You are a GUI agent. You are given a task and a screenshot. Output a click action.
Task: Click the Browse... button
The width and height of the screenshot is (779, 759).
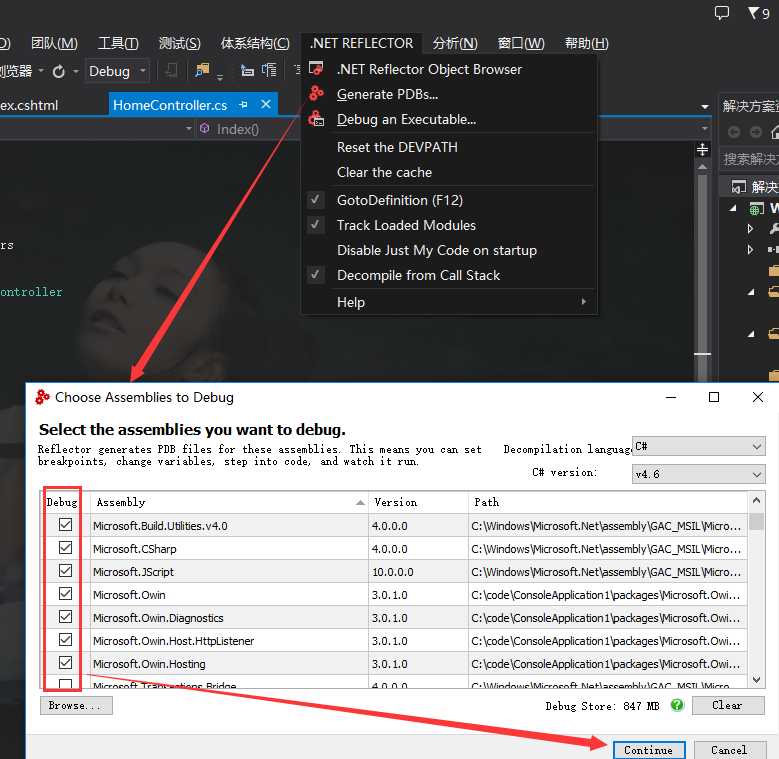pos(77,705)
